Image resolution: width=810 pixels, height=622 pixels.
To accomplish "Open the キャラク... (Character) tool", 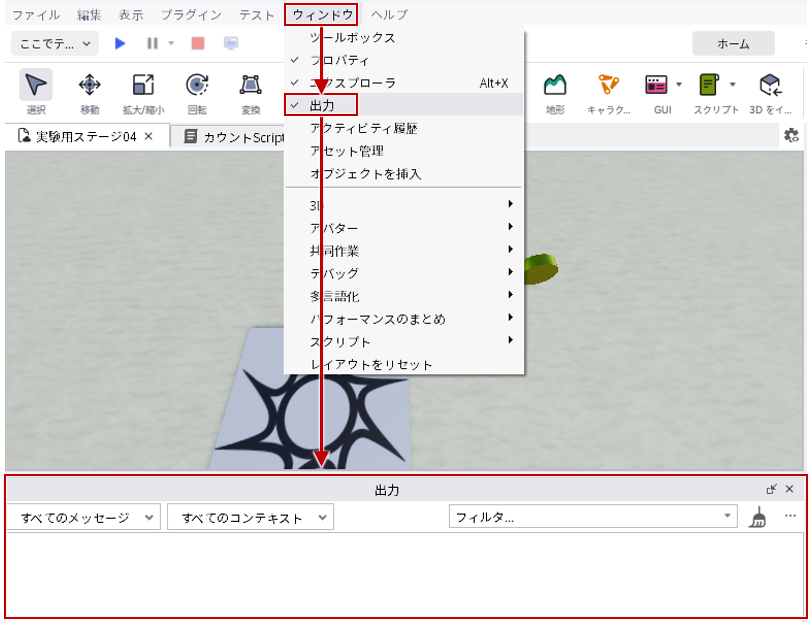I will [609, 91].
